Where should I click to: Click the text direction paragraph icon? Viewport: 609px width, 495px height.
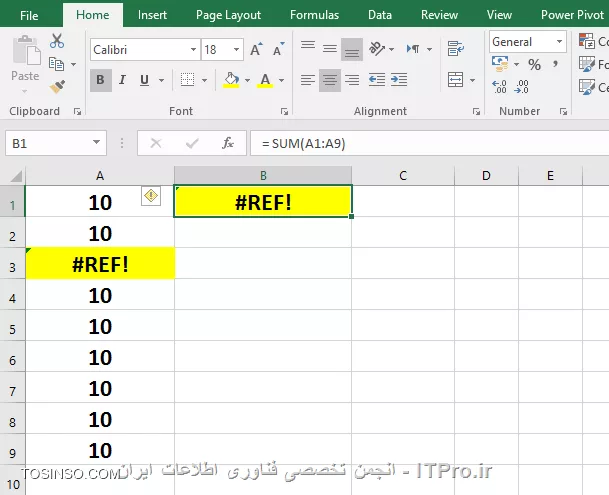(413, 49)
